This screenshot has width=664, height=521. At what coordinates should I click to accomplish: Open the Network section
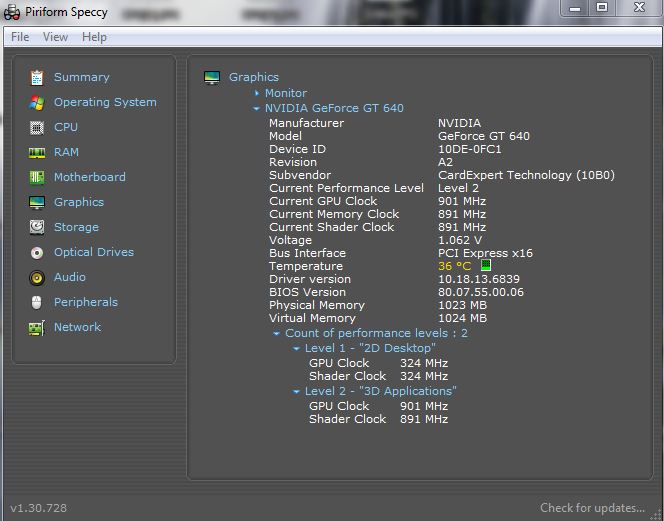[77, 327]
